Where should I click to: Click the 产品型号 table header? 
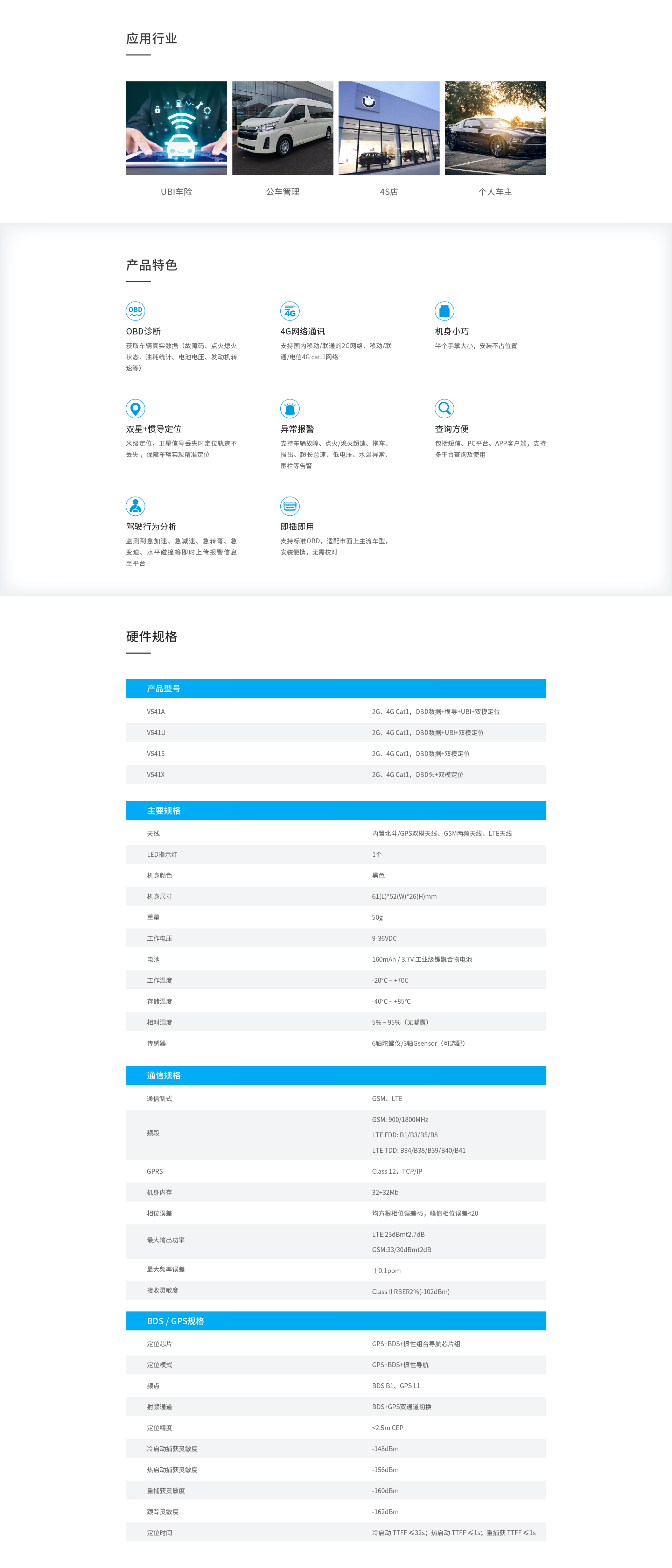pyautogui.click(x=336, y=688)
